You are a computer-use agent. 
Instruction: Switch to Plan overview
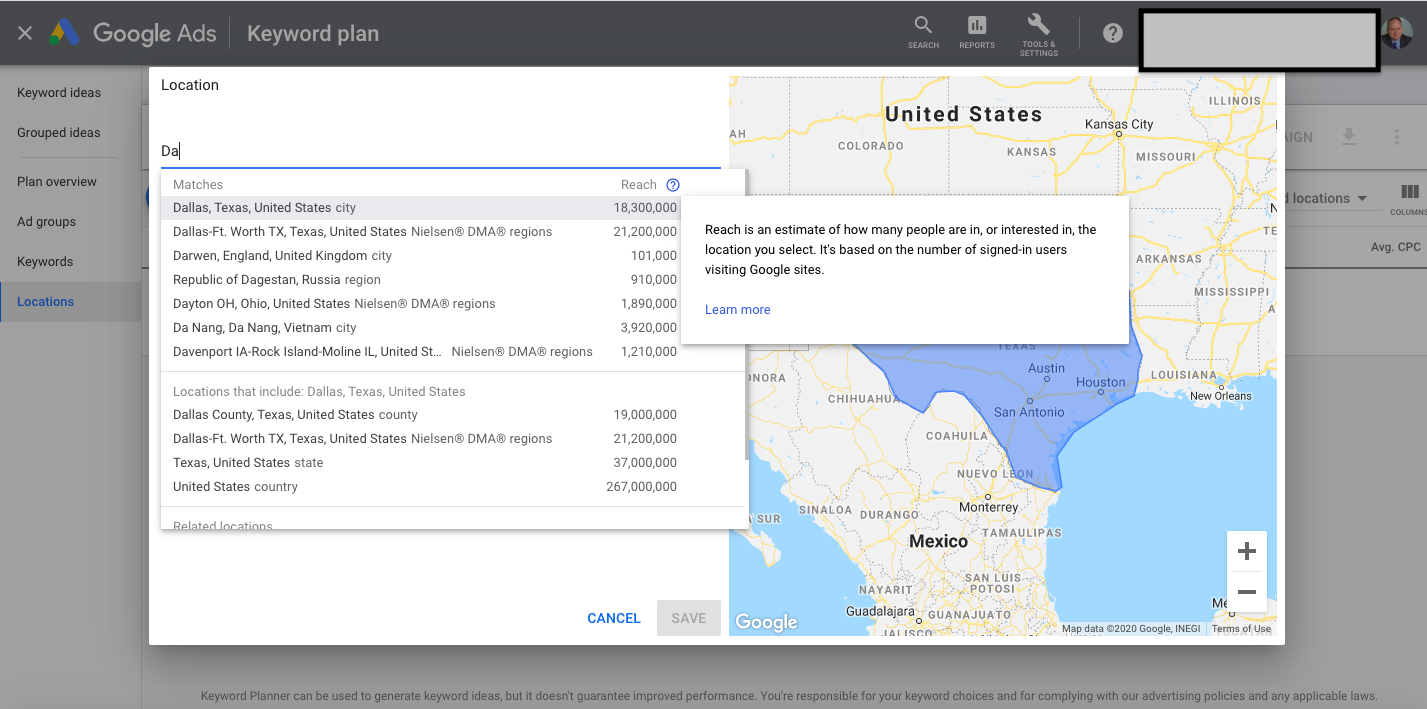[x=57, y=182]
